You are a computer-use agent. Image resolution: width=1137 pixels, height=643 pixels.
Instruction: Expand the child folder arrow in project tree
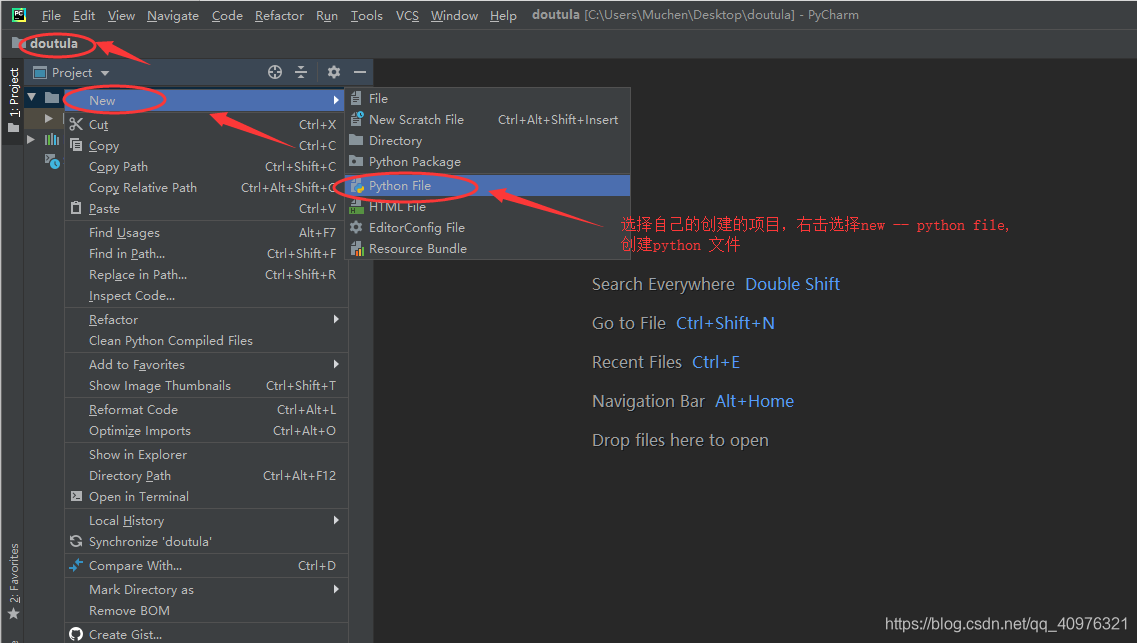(x=49, y=118)
